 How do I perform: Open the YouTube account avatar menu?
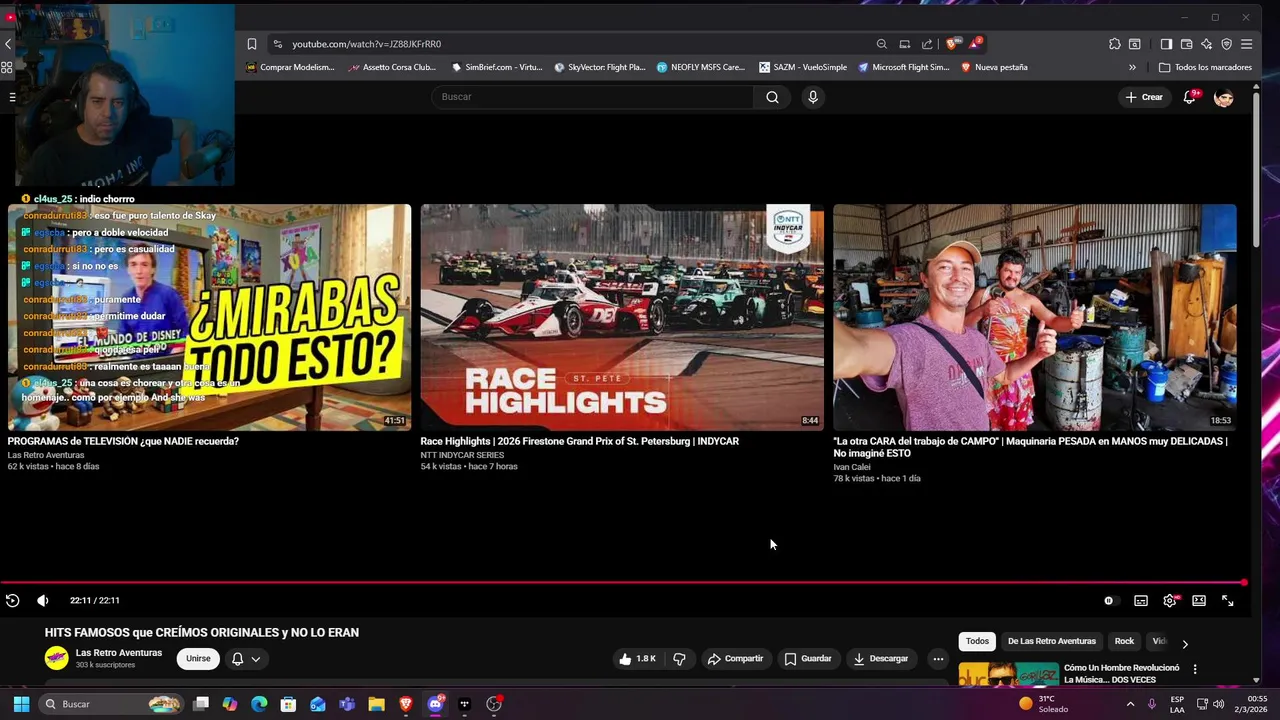(x=1224, y=97)
